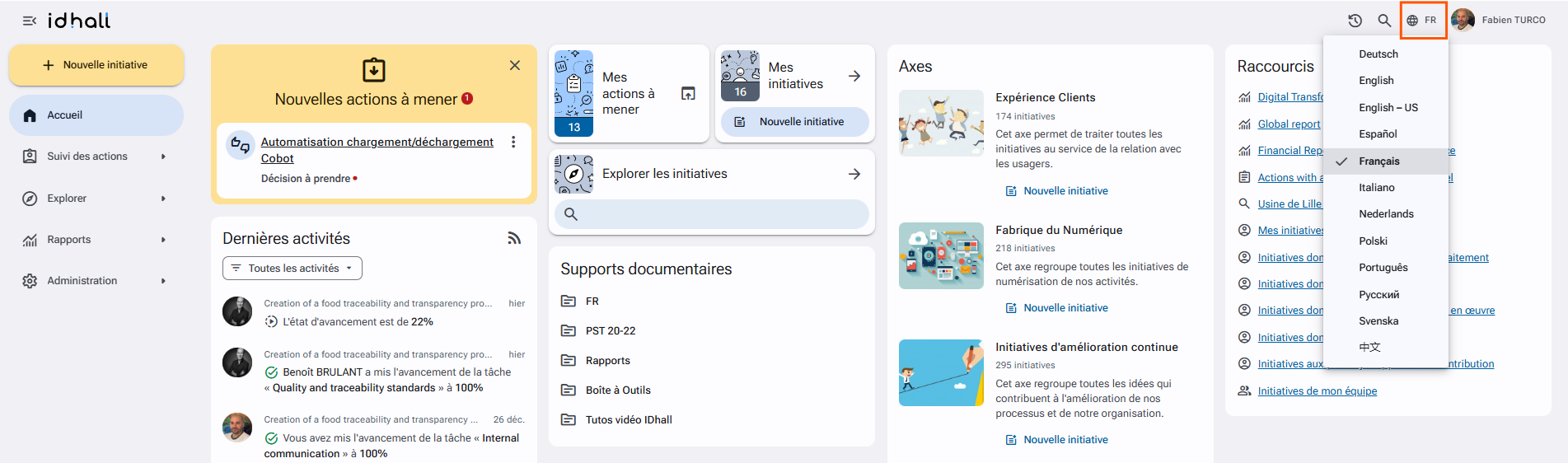Viewport: 1568px width, 463px height.
Task: Open the FR language selector
Action: (x=1423, y=21)
